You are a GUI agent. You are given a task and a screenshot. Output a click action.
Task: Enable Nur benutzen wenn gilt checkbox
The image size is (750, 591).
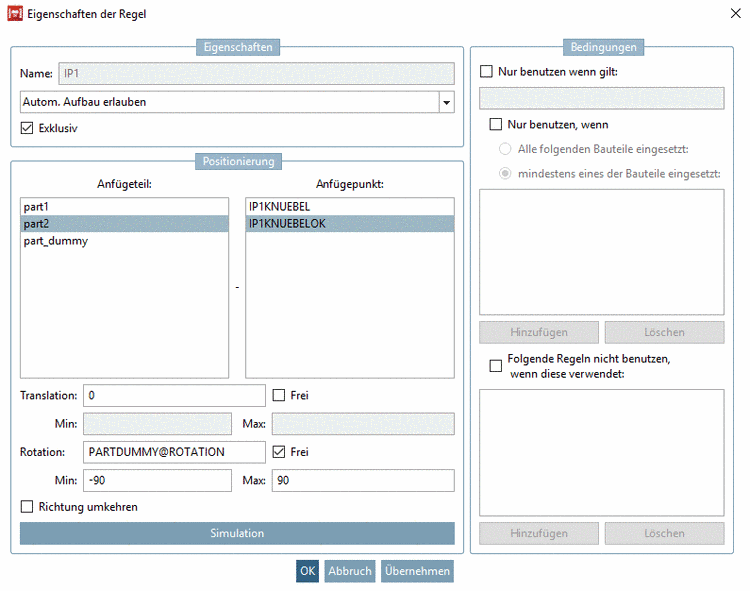(486, 72)
